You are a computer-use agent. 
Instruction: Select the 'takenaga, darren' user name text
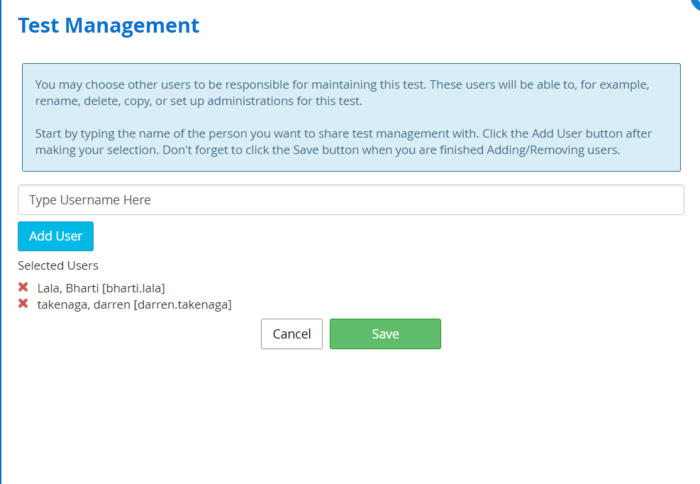click(84, 304)
